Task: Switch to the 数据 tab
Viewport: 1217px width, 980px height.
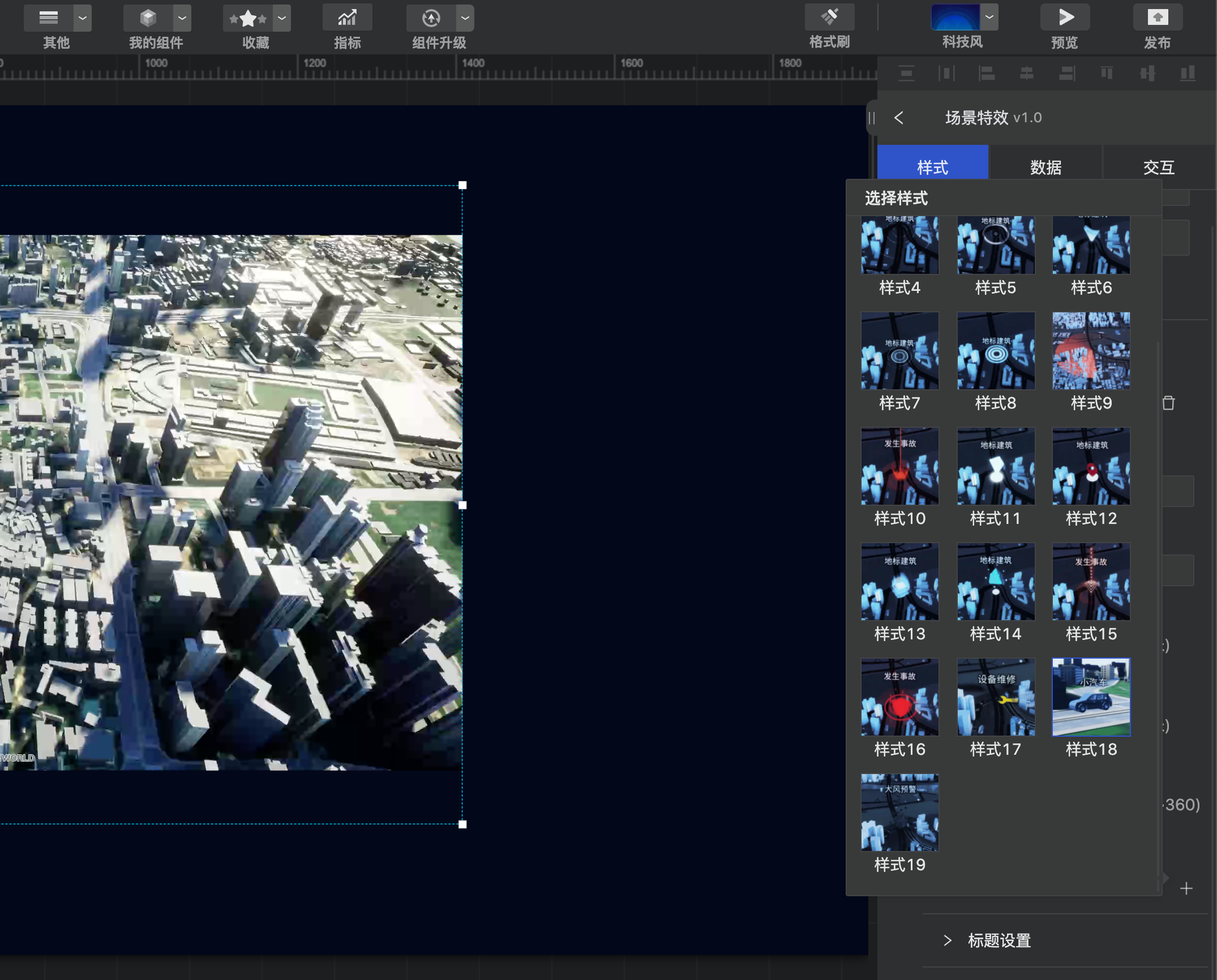Action: tap(1045, 167)
